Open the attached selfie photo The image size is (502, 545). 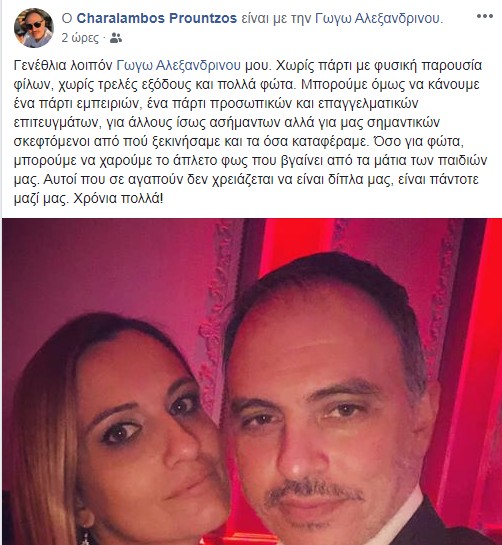click(x=252, y=382)
